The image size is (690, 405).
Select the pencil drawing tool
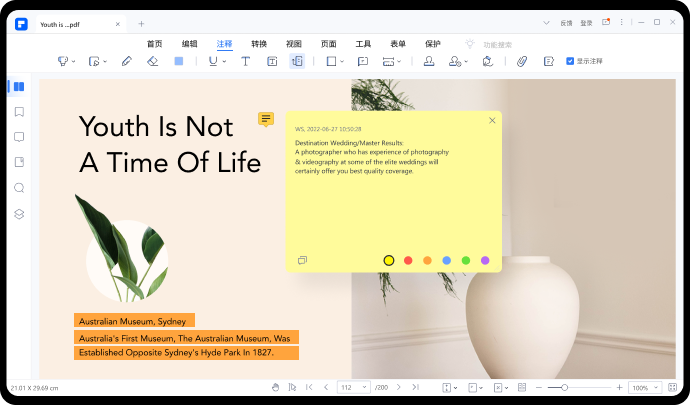coord(126,61)
